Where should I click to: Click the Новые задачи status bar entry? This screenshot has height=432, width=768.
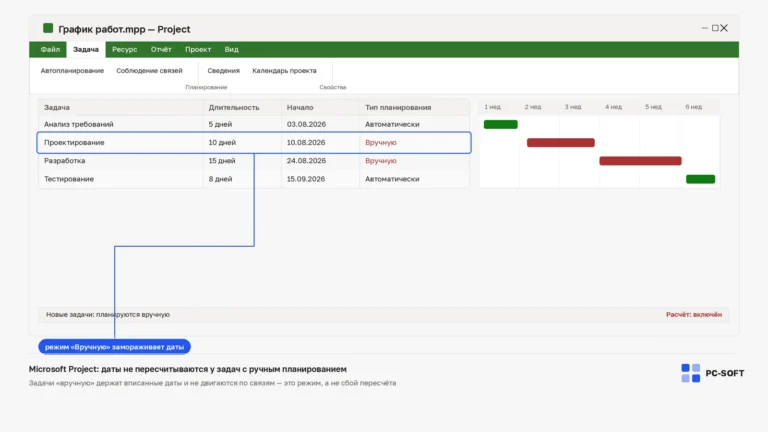108,314
